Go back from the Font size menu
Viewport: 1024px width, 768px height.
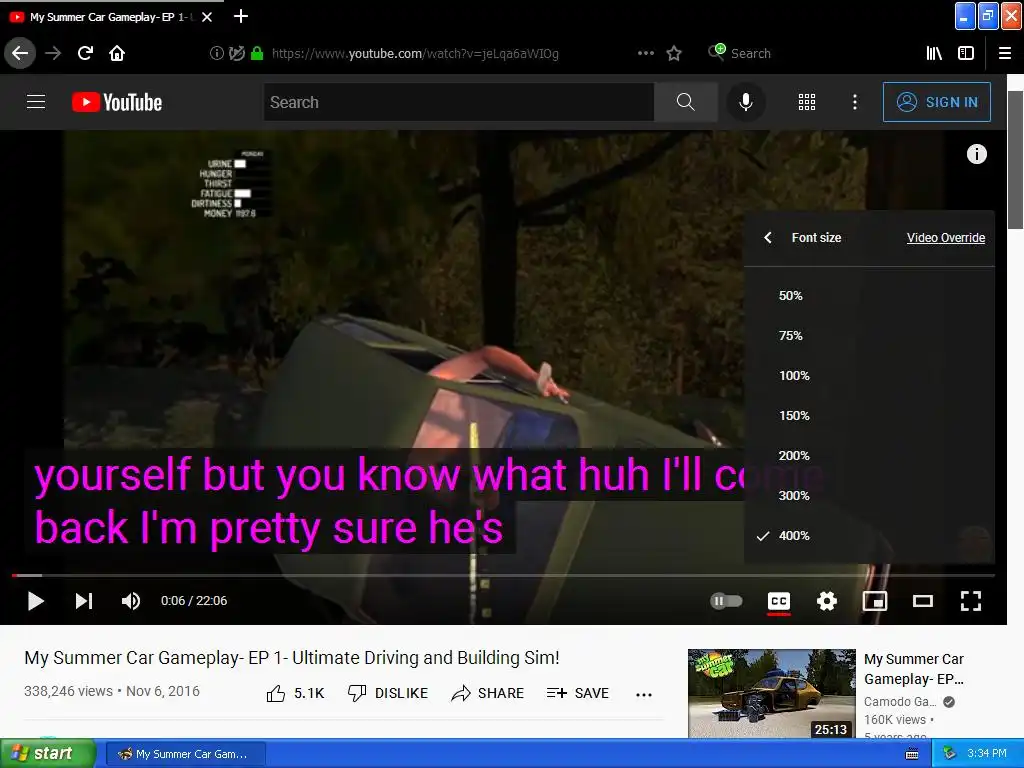769,238
